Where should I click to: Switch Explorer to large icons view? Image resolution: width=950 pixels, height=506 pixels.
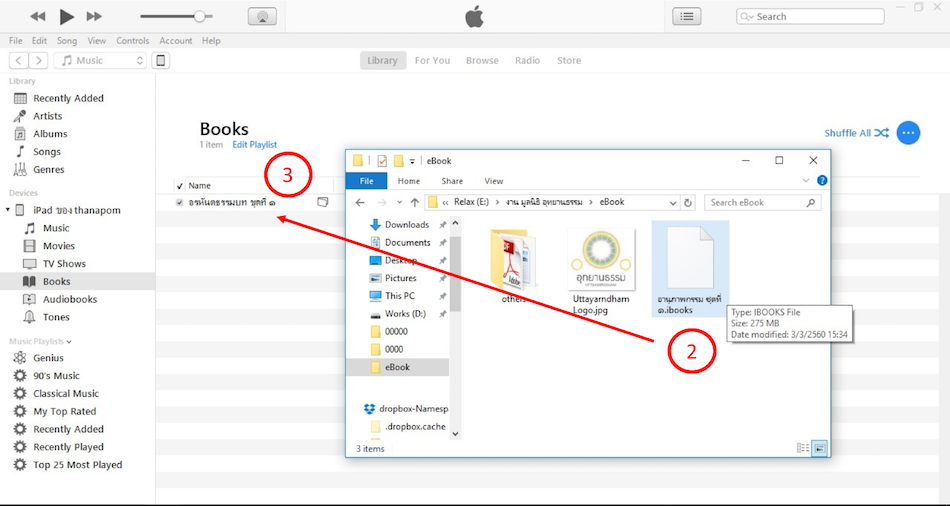[820, 448]
